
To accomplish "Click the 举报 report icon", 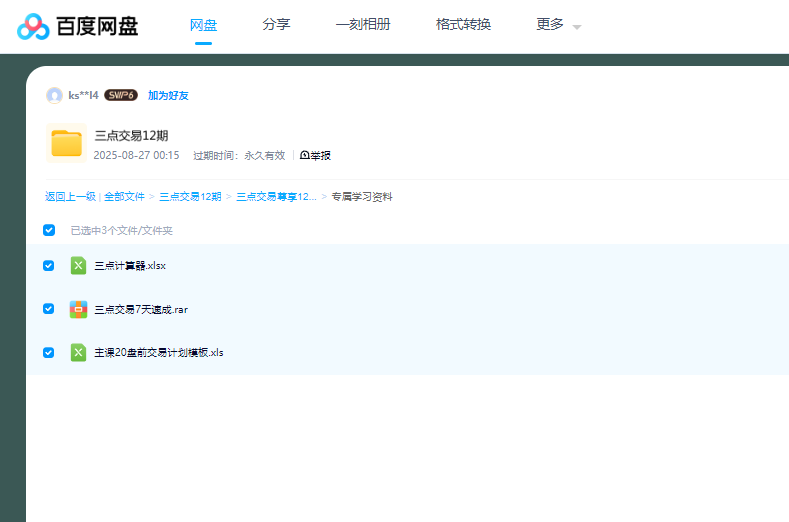I will 305,156.
